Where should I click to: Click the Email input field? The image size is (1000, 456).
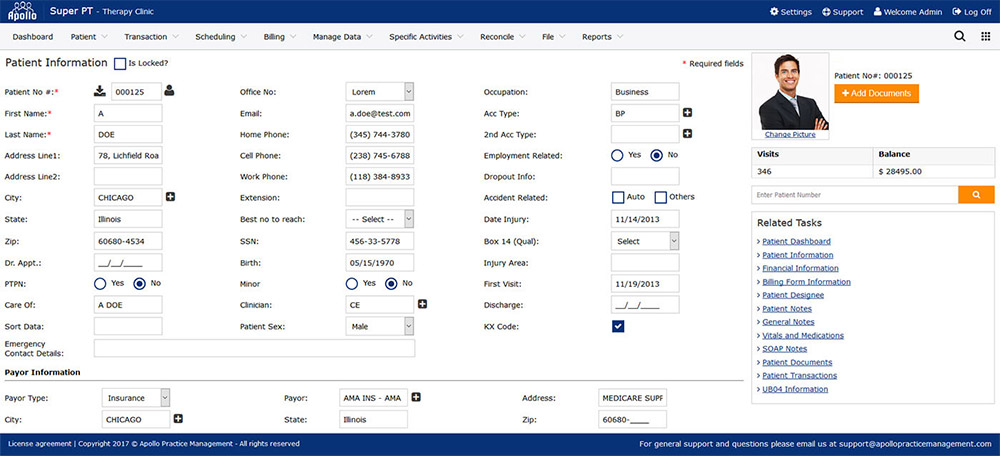(x=380, y=113)
